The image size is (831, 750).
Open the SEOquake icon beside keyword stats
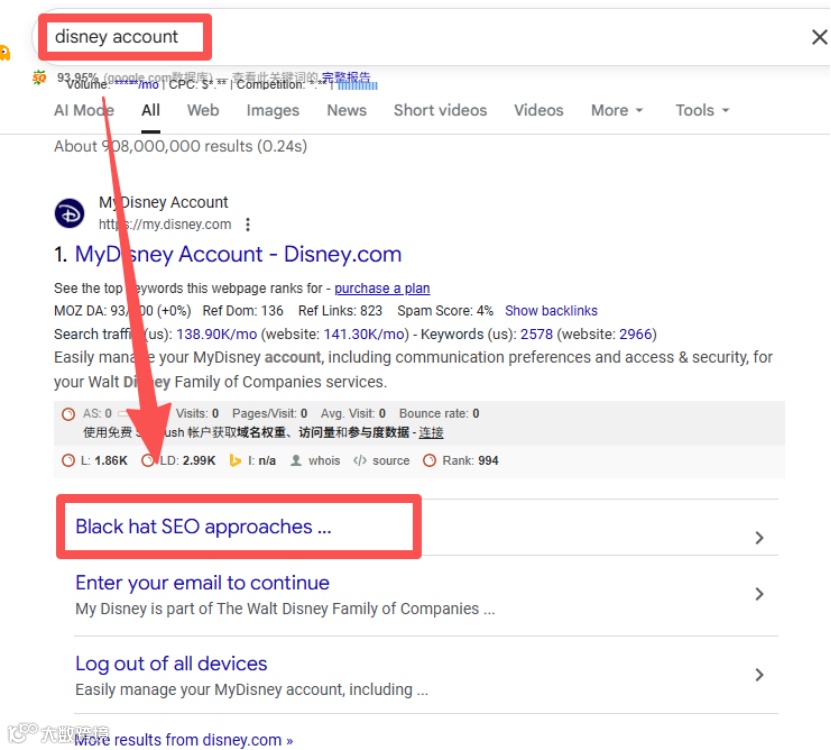tap(39, 78)
